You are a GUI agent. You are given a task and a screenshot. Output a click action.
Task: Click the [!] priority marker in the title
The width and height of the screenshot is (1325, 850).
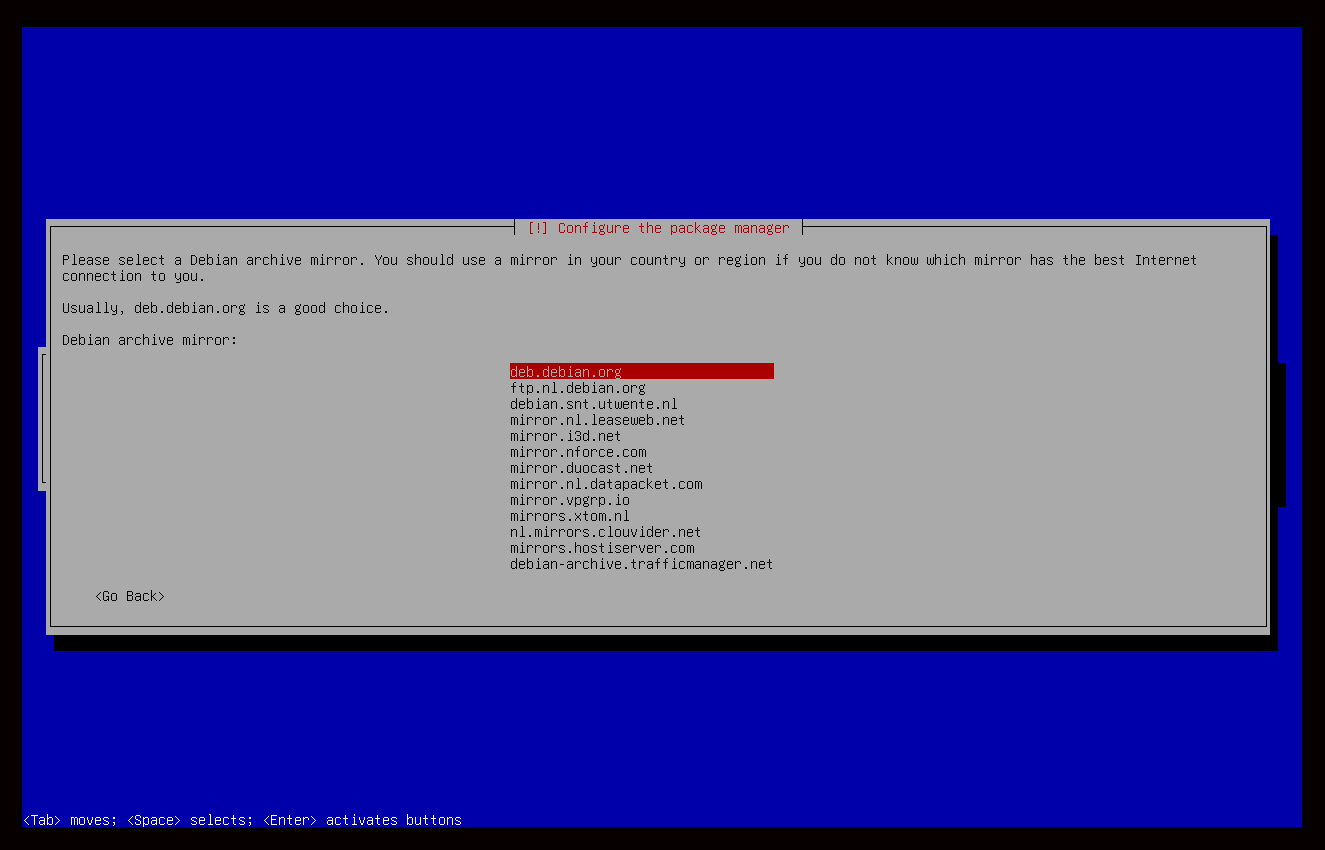(x=537, y=228)
